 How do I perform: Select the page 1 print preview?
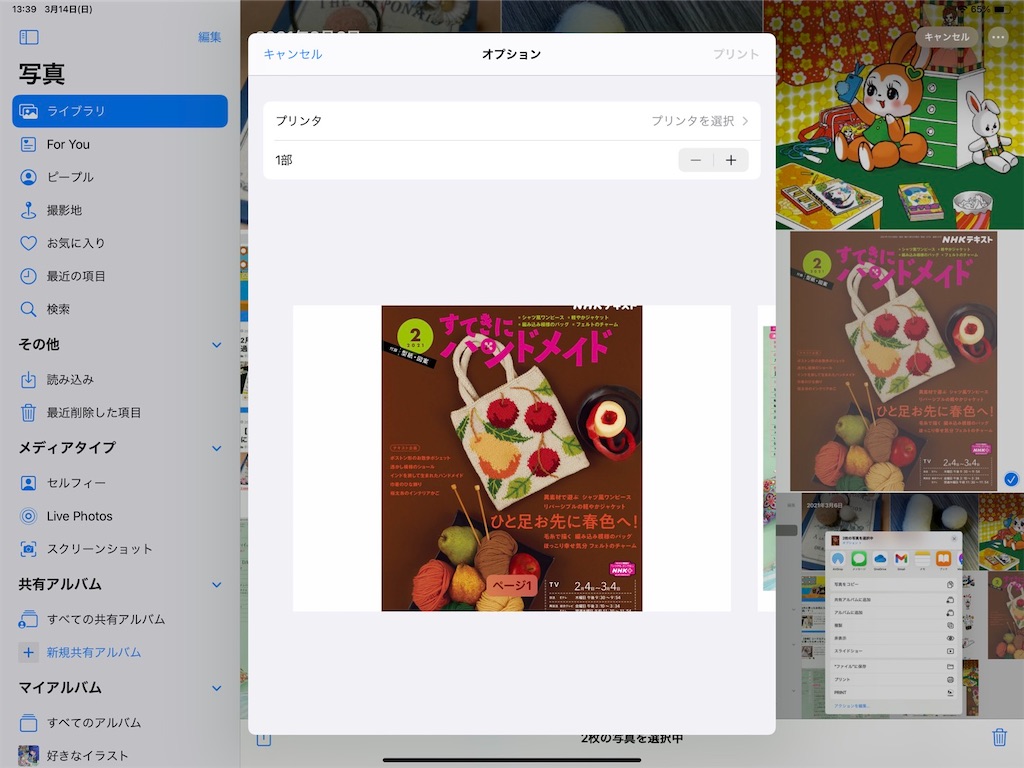[512, 458]
